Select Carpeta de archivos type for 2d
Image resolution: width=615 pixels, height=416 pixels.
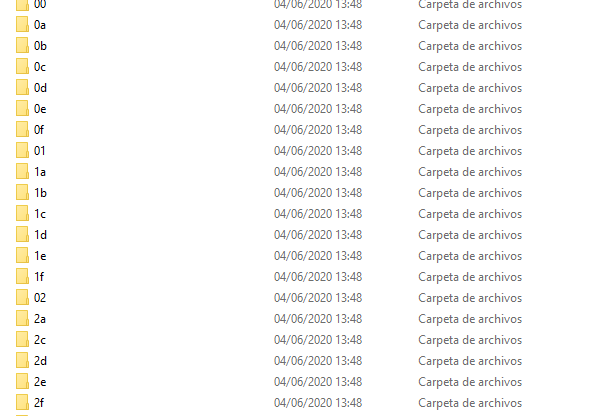[470, 361]
